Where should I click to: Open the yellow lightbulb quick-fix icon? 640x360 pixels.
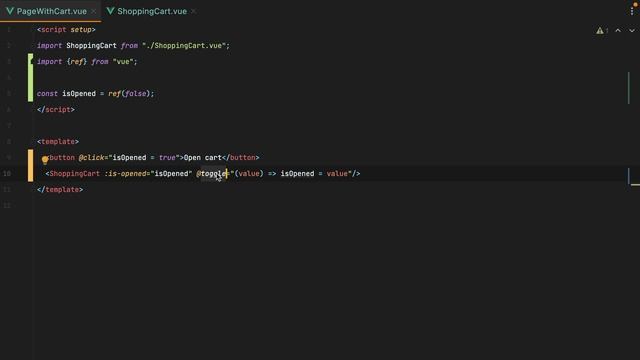[45, 160]
